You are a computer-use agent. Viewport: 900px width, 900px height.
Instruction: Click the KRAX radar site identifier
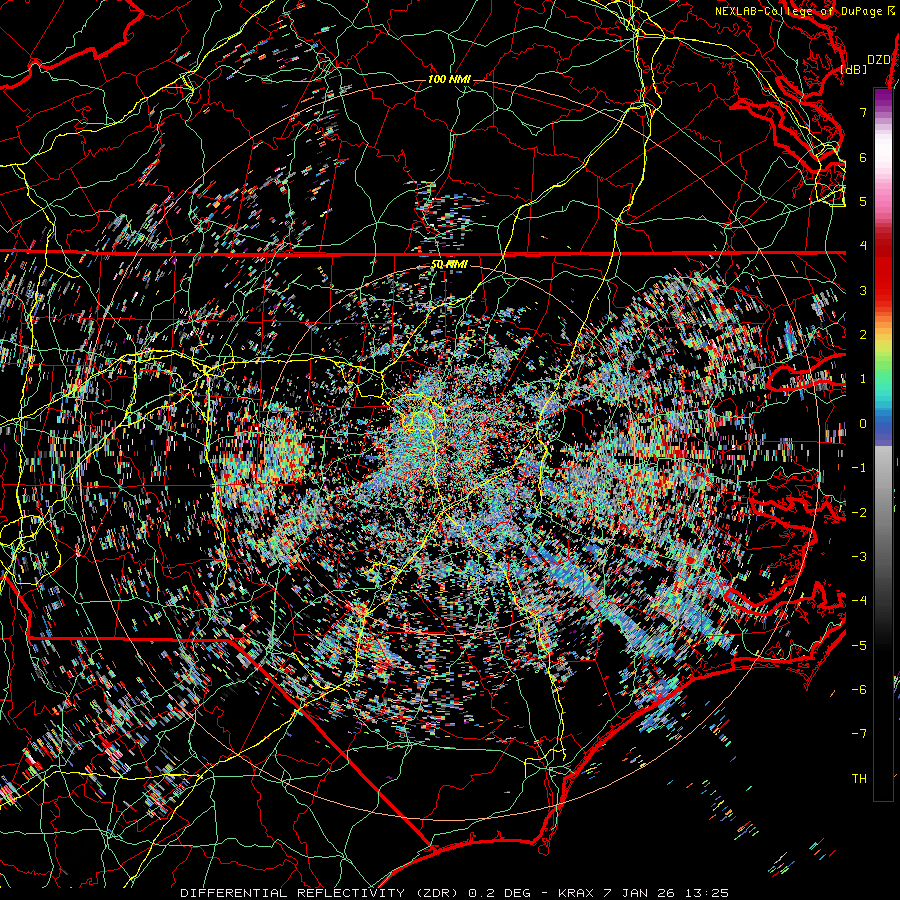pos(577,893)
